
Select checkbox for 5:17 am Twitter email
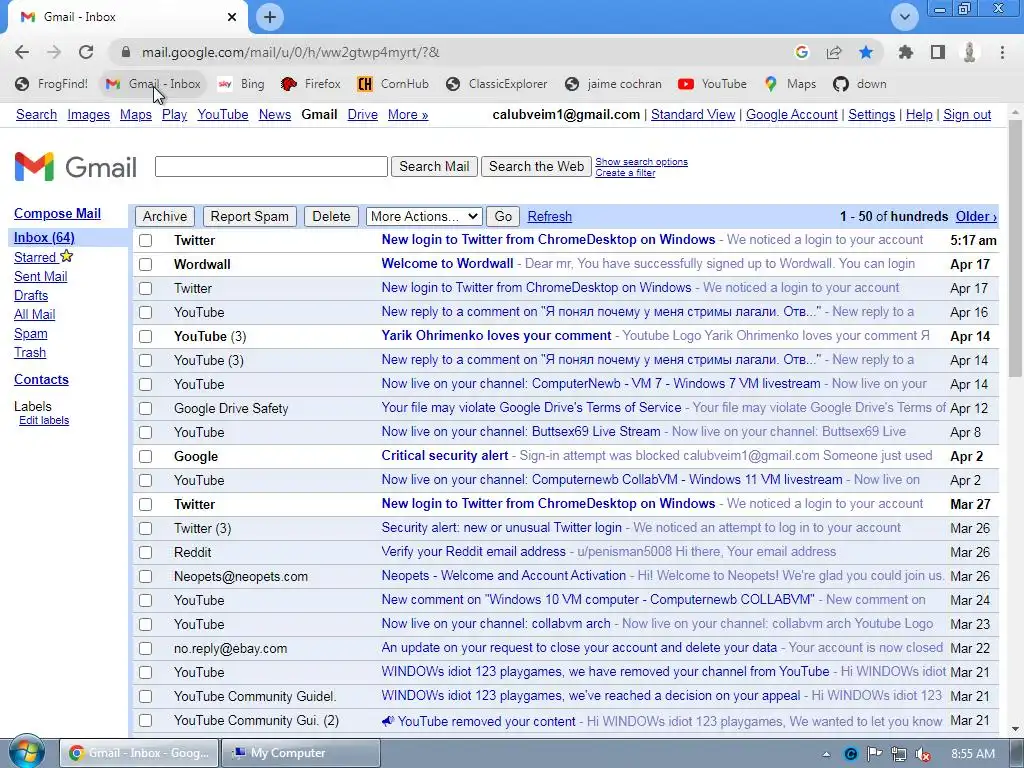click(146, 240)
